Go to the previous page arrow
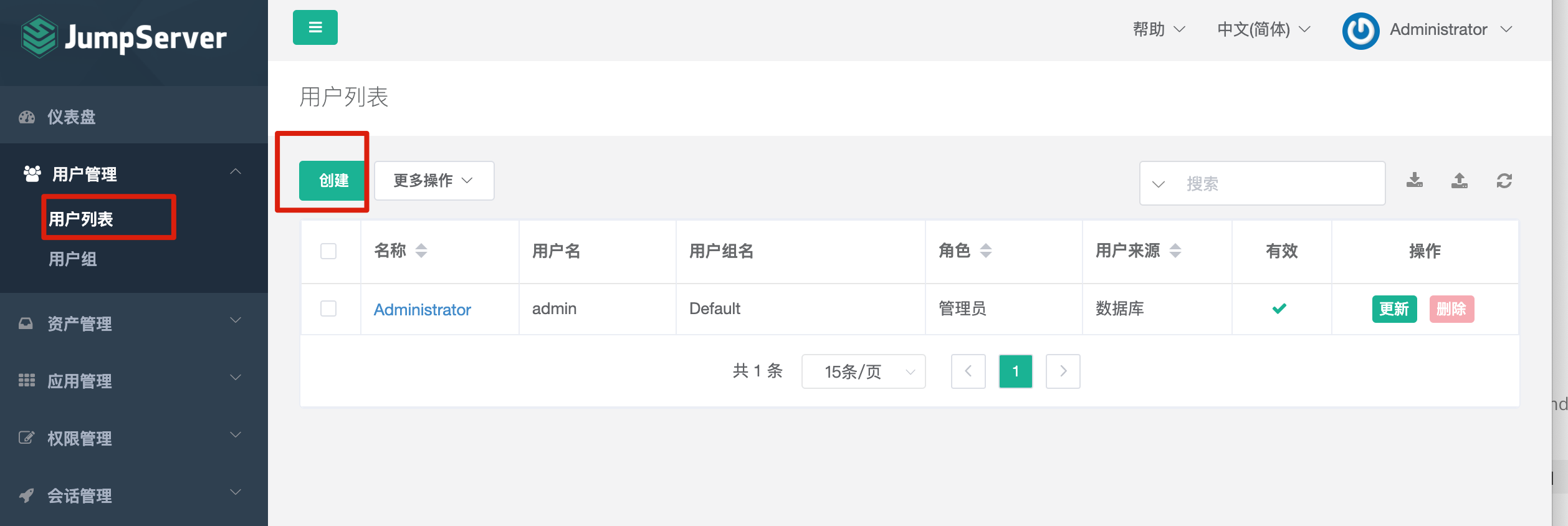 click(968, 371)
